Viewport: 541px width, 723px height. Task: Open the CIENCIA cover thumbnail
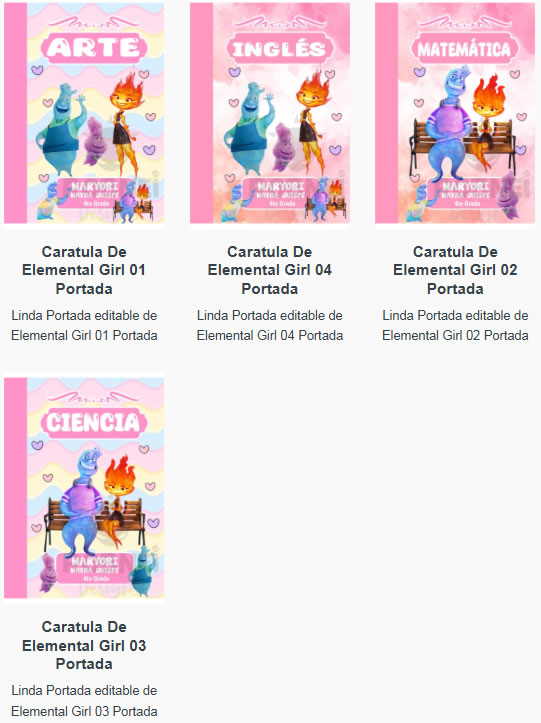84,488
